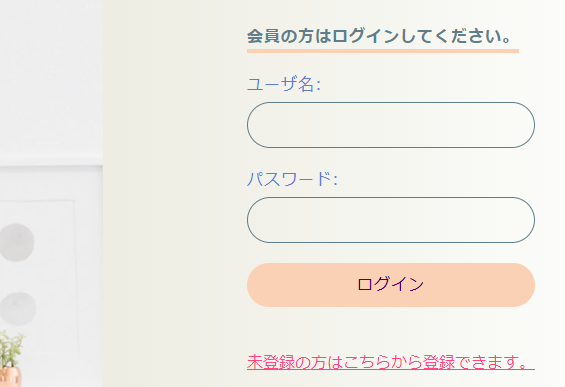Focus the パスワード input field
Viewport: 565px width, 387px height.
391,220
